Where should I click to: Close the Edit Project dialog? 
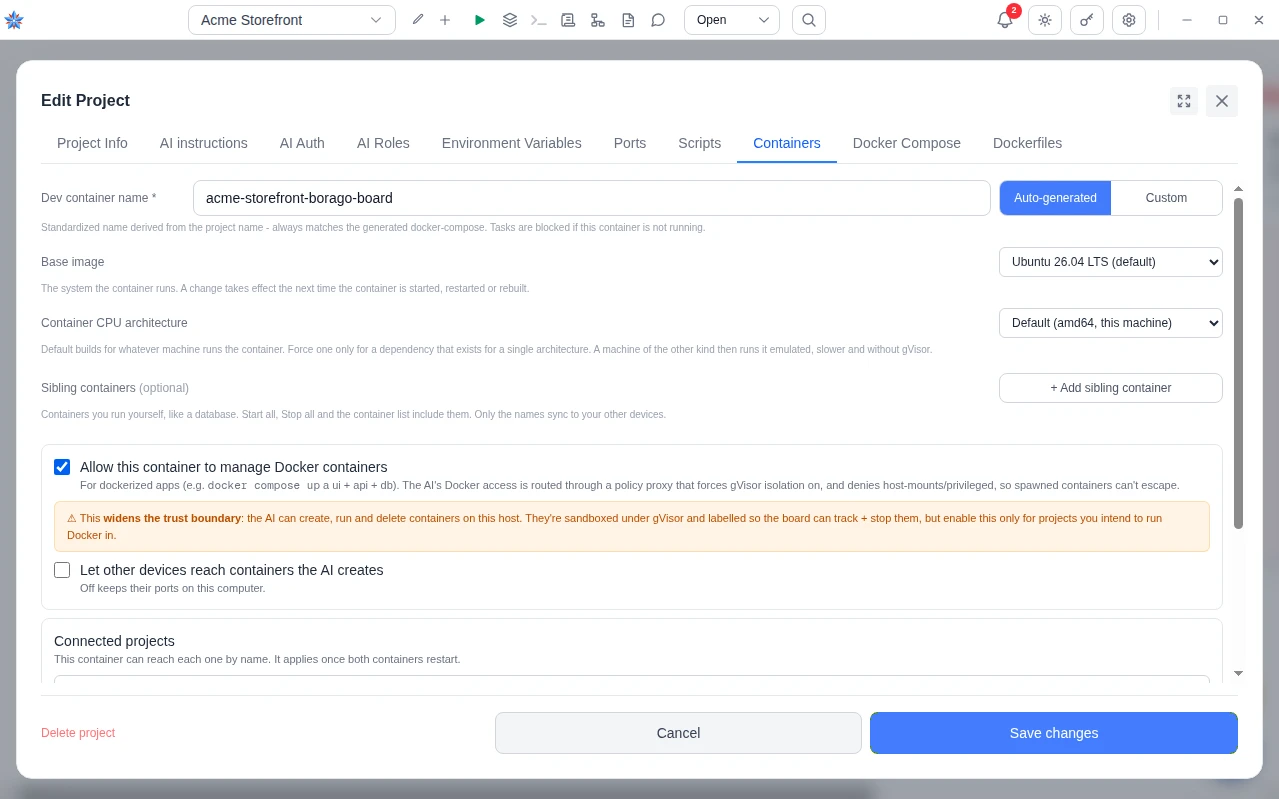(1222, 101)
